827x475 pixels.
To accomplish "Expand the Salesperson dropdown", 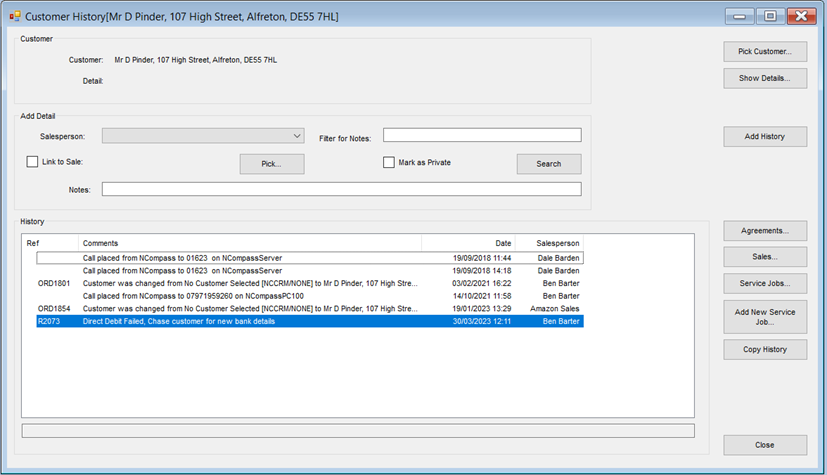I will (x=297, y=136).
